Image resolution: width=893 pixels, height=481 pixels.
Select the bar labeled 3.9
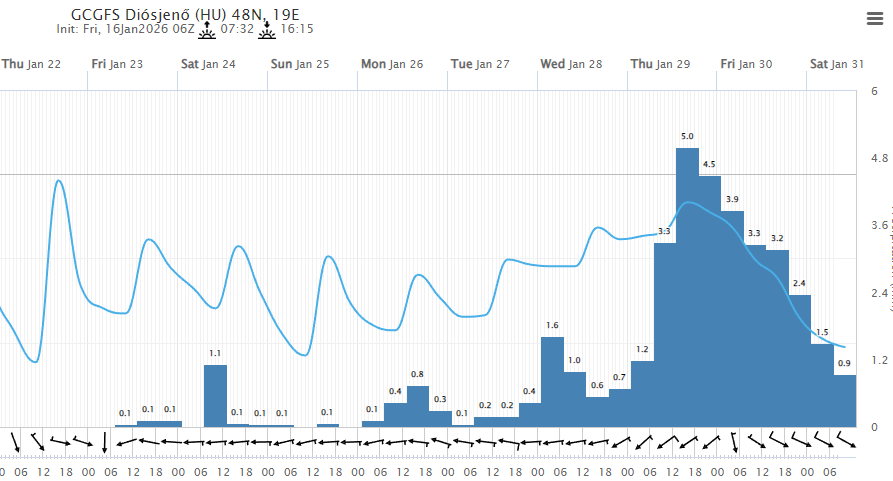(732, 318)
